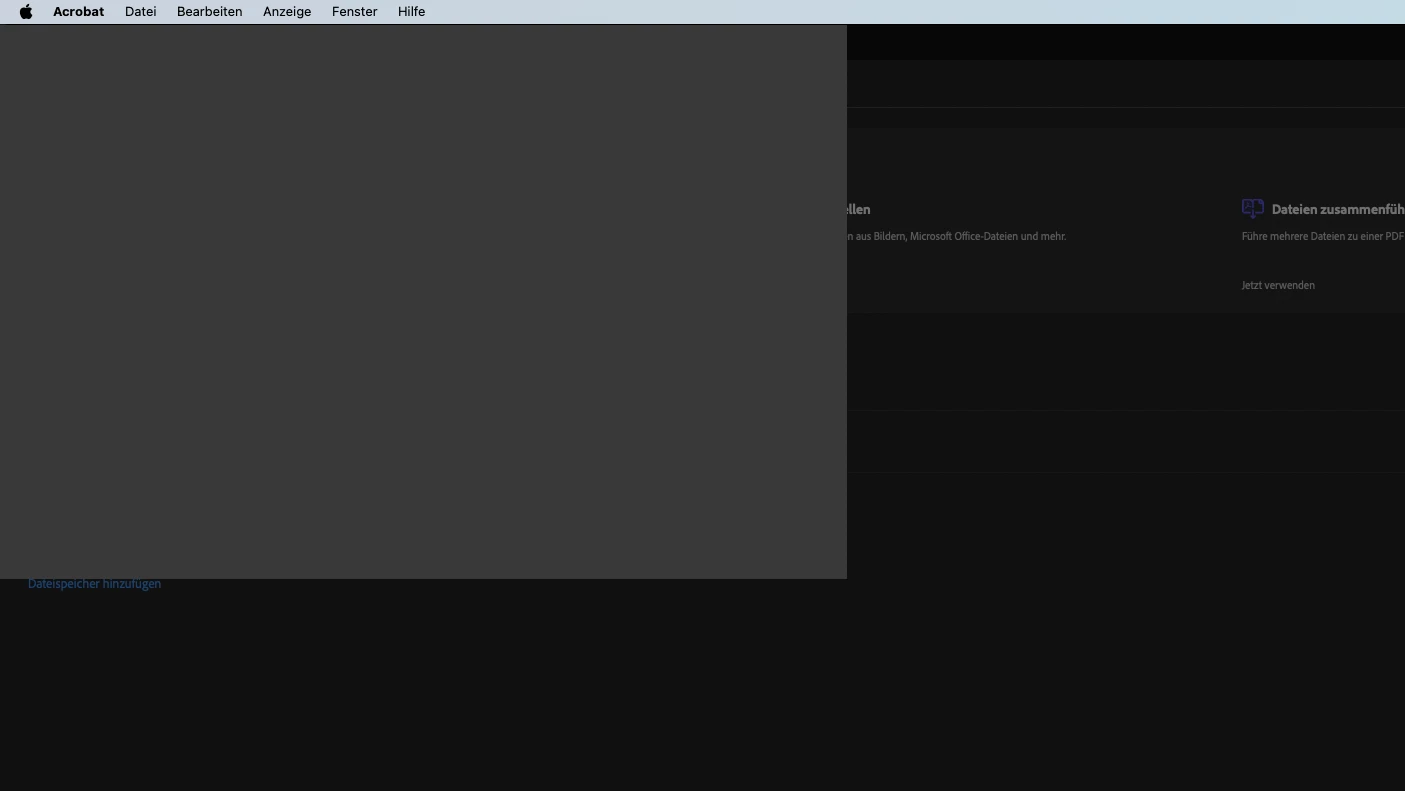Open the Anzeige menu
The image size is (1405, 791).
click(x=287, y=12)
